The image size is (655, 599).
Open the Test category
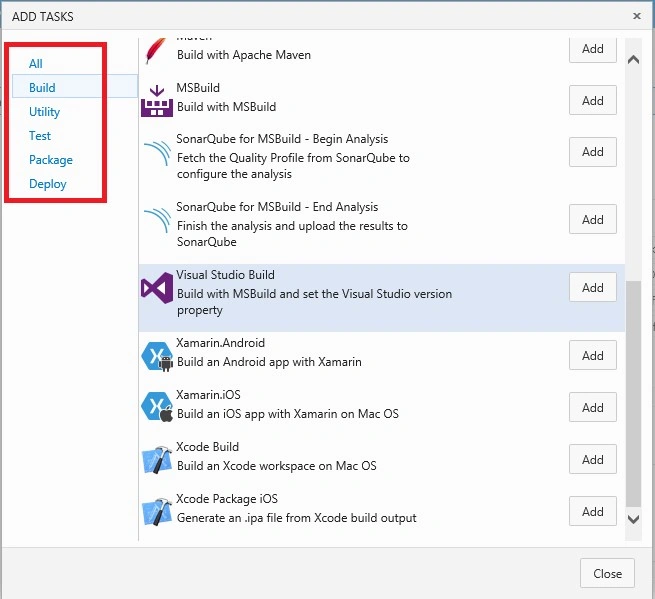coord(40,136)
